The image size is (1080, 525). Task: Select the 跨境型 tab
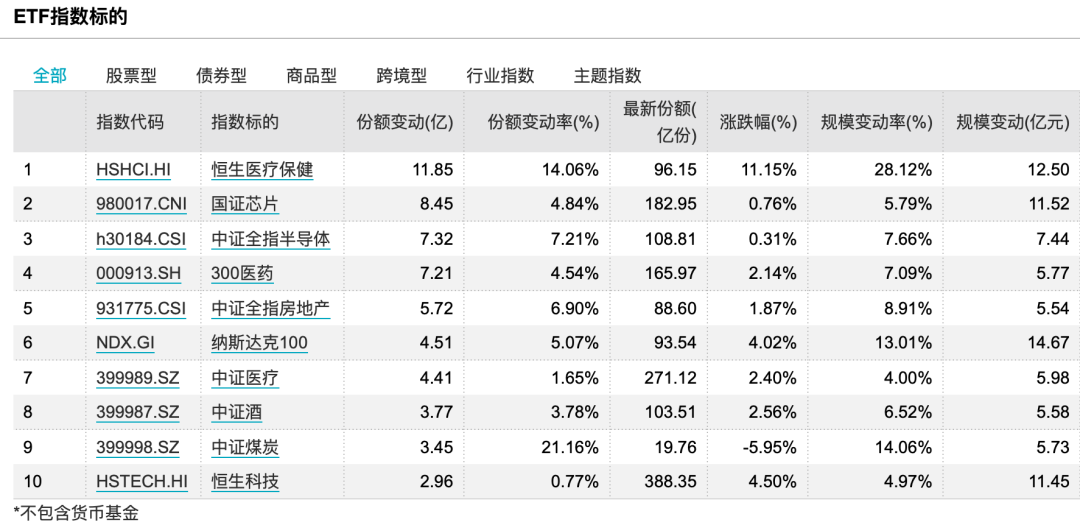402,75
